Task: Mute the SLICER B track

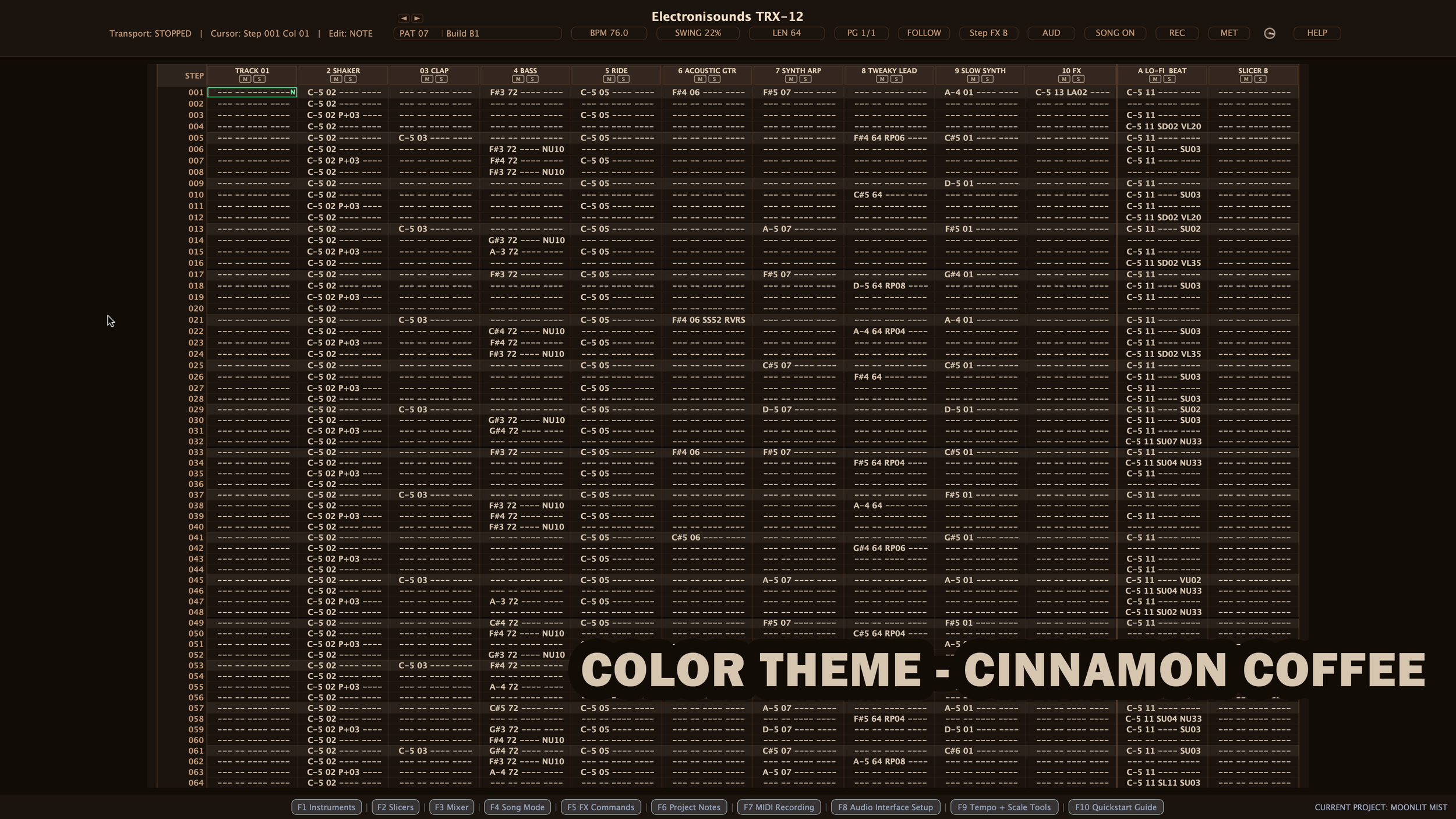Action: point(1246,79)
